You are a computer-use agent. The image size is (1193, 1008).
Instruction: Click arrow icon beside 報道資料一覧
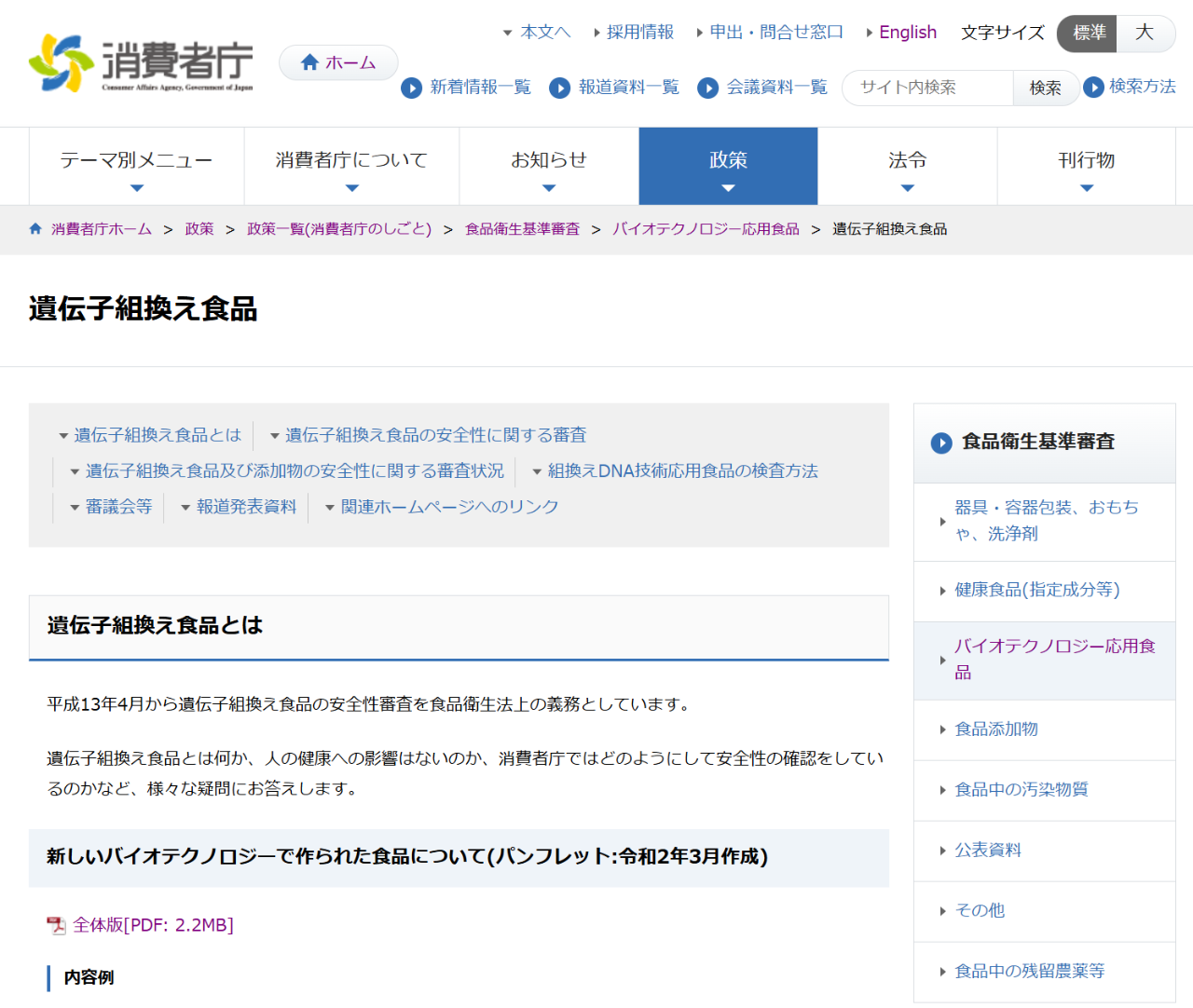tap(559, 88)
